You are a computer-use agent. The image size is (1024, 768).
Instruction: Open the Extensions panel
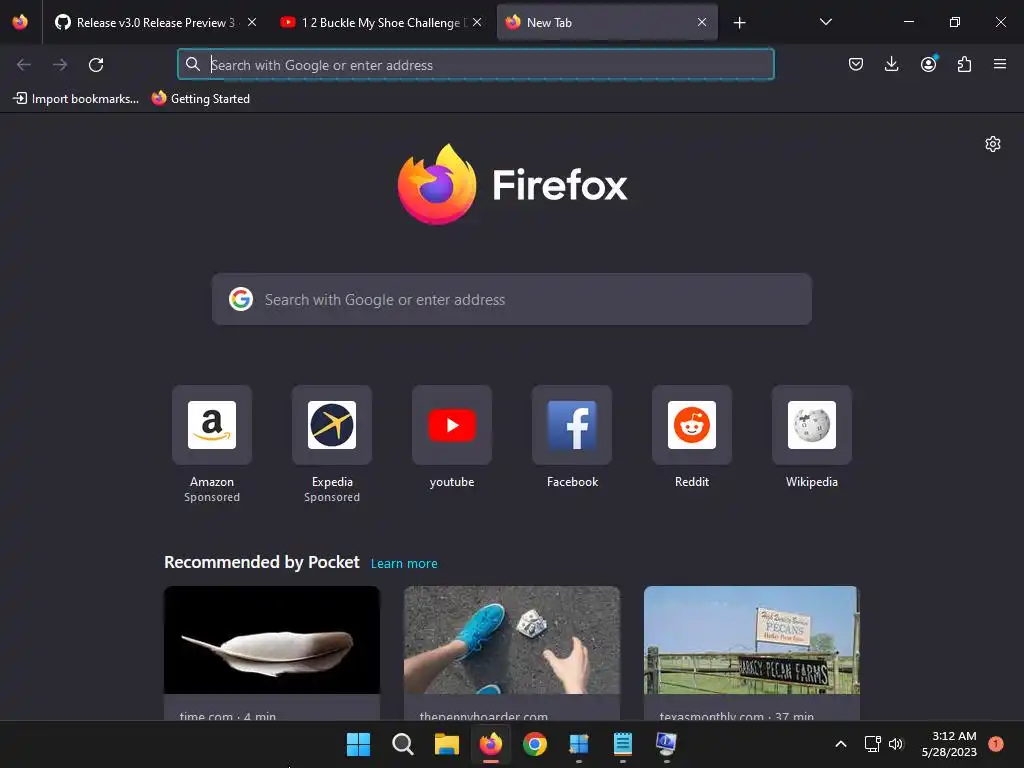pyautogui.click(x=964, y=64)
